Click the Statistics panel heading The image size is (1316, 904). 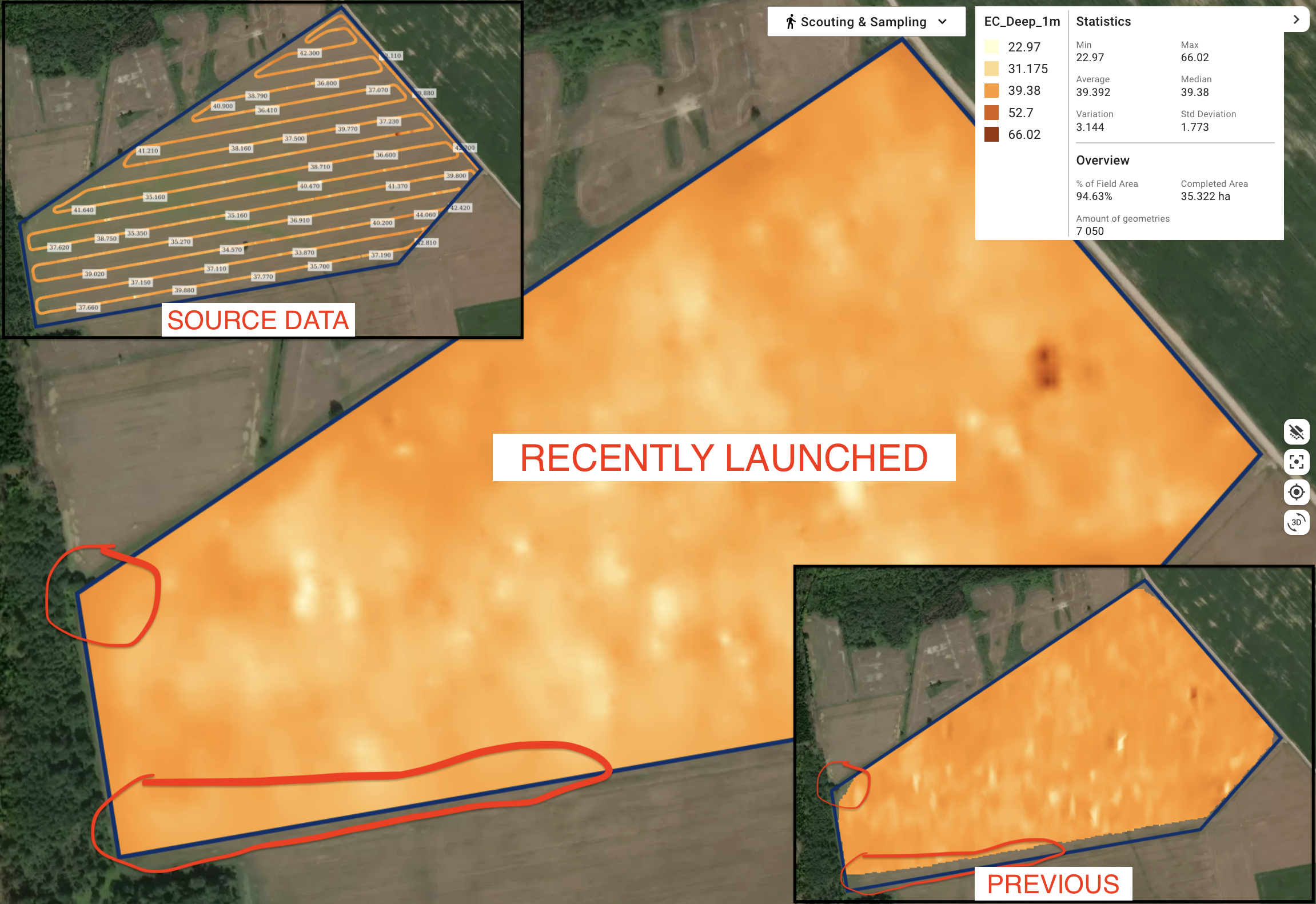tap(1103, 22)
